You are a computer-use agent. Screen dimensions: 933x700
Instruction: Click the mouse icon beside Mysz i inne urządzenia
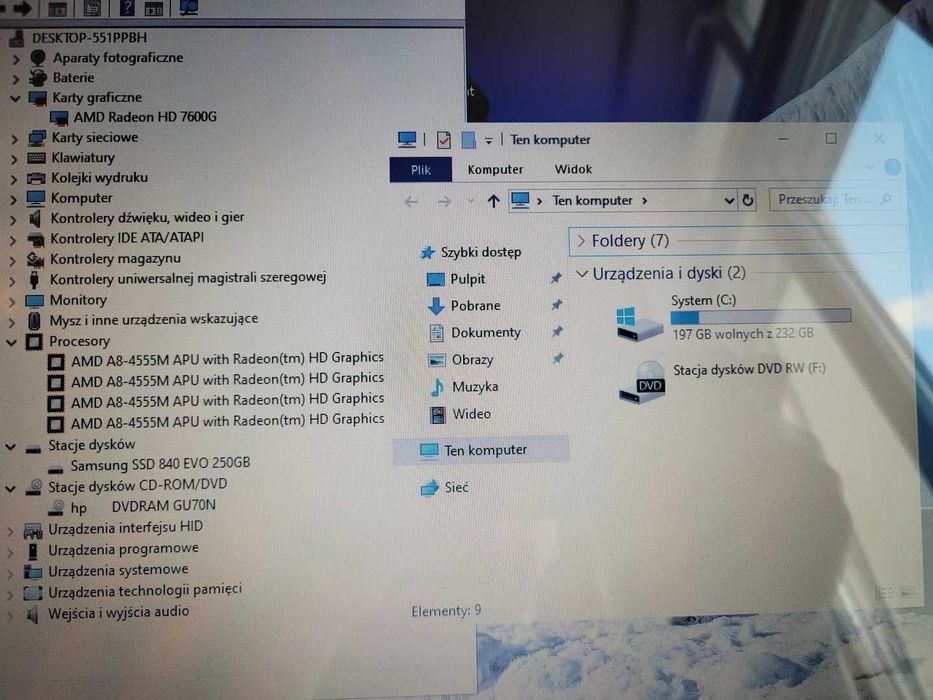[x=34, y=320]
